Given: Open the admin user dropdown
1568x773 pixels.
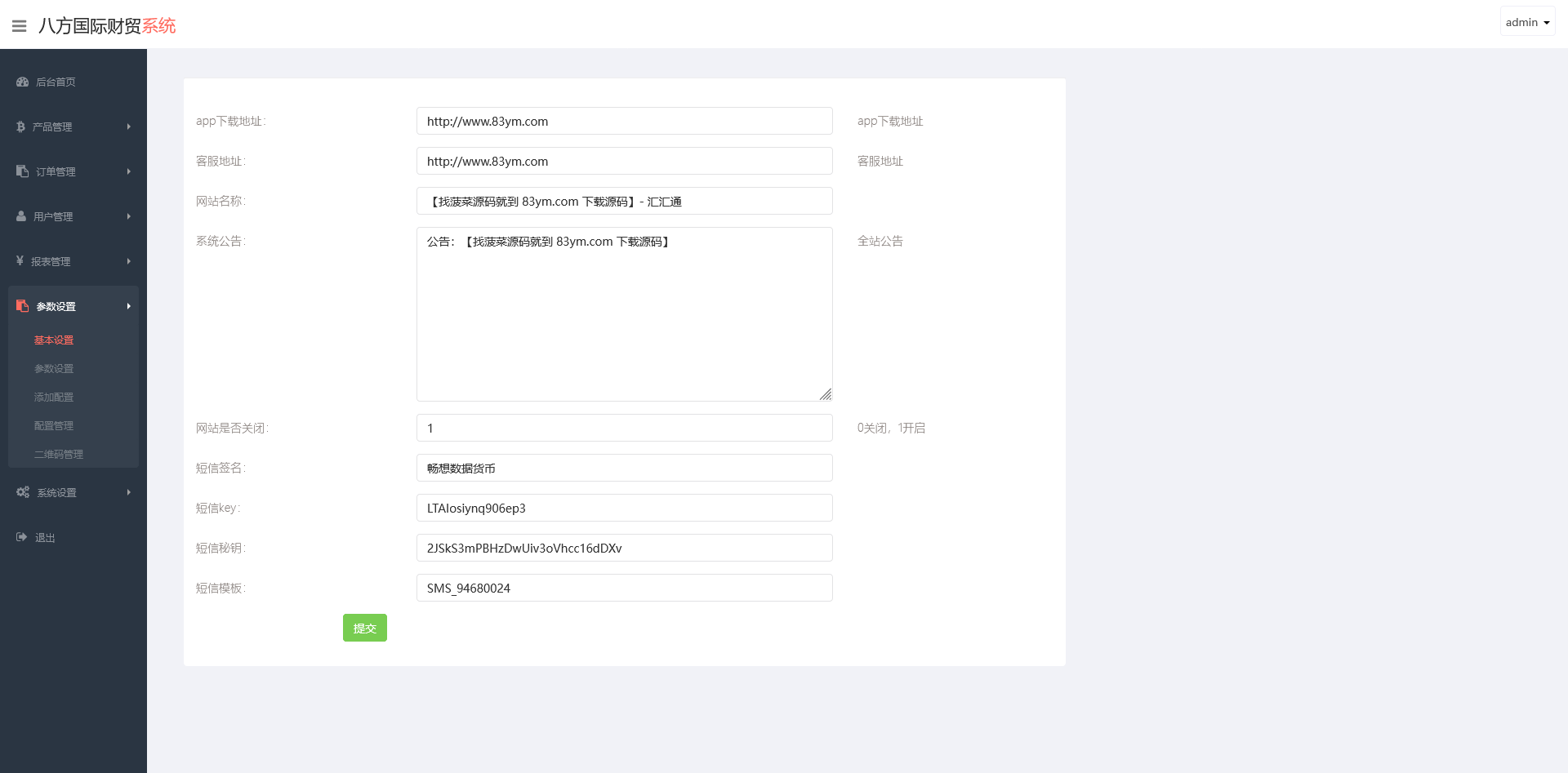Looking at the screenshot, I should pyautogui.click(x=1527, y=22).
